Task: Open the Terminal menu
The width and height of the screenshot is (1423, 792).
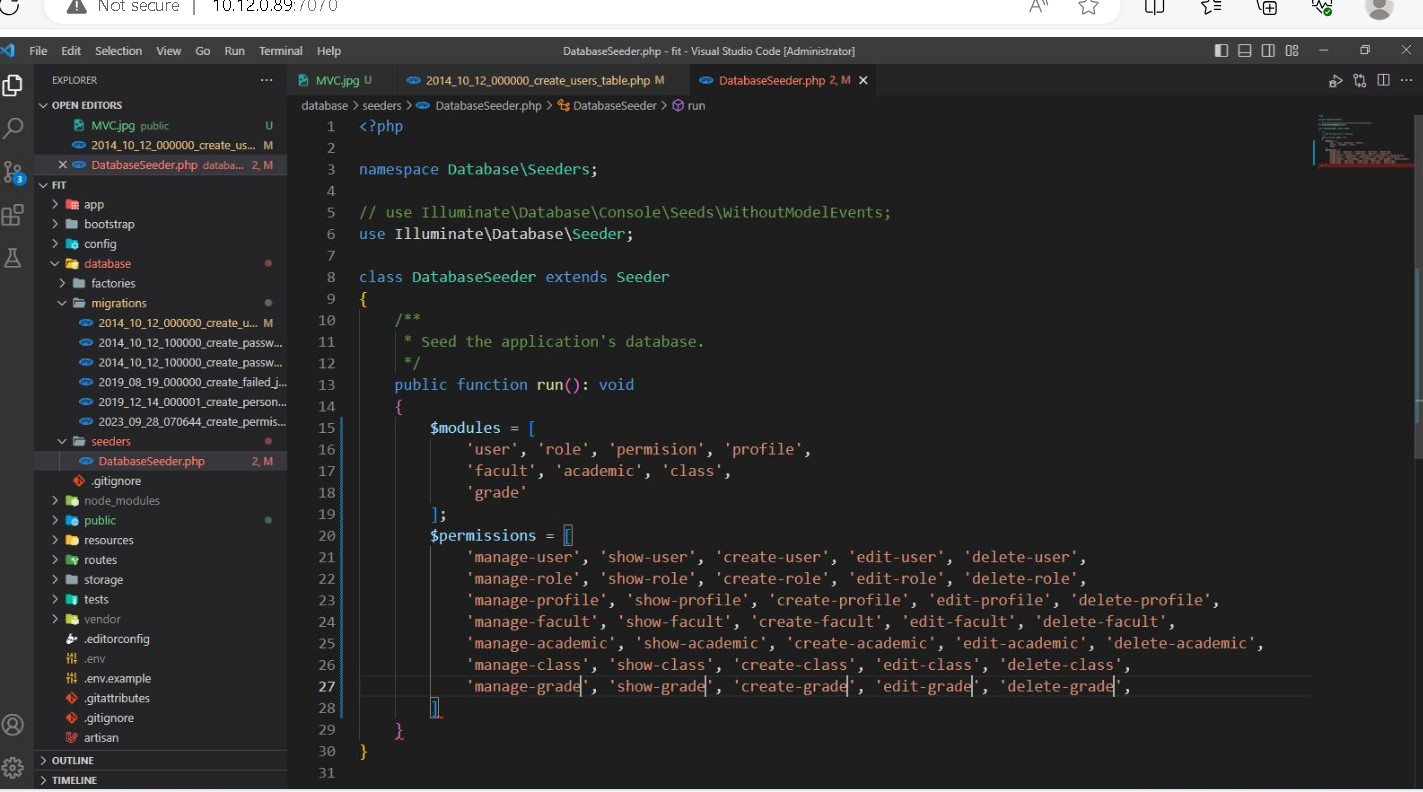Action: pyautogui.click(x=280, y=51)
